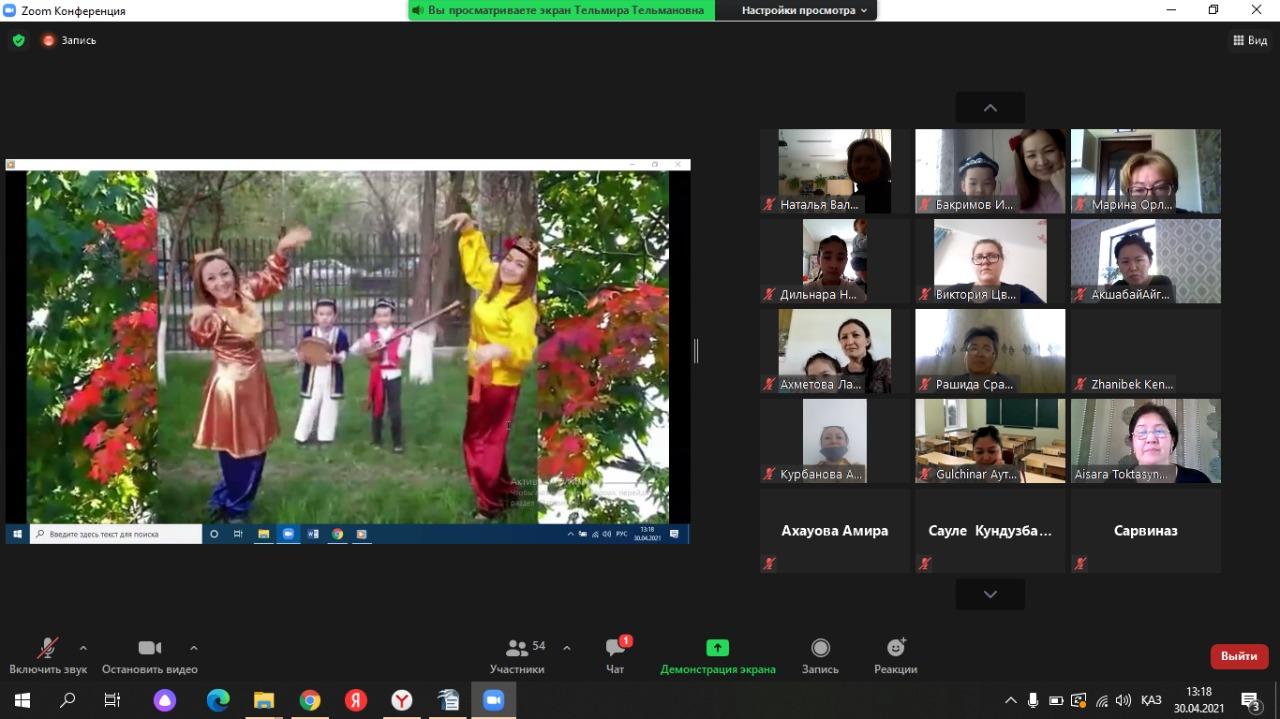
Task: Open the Настройки просмотра dropdown
Action: pyautogui.click(x=804, y=10)
